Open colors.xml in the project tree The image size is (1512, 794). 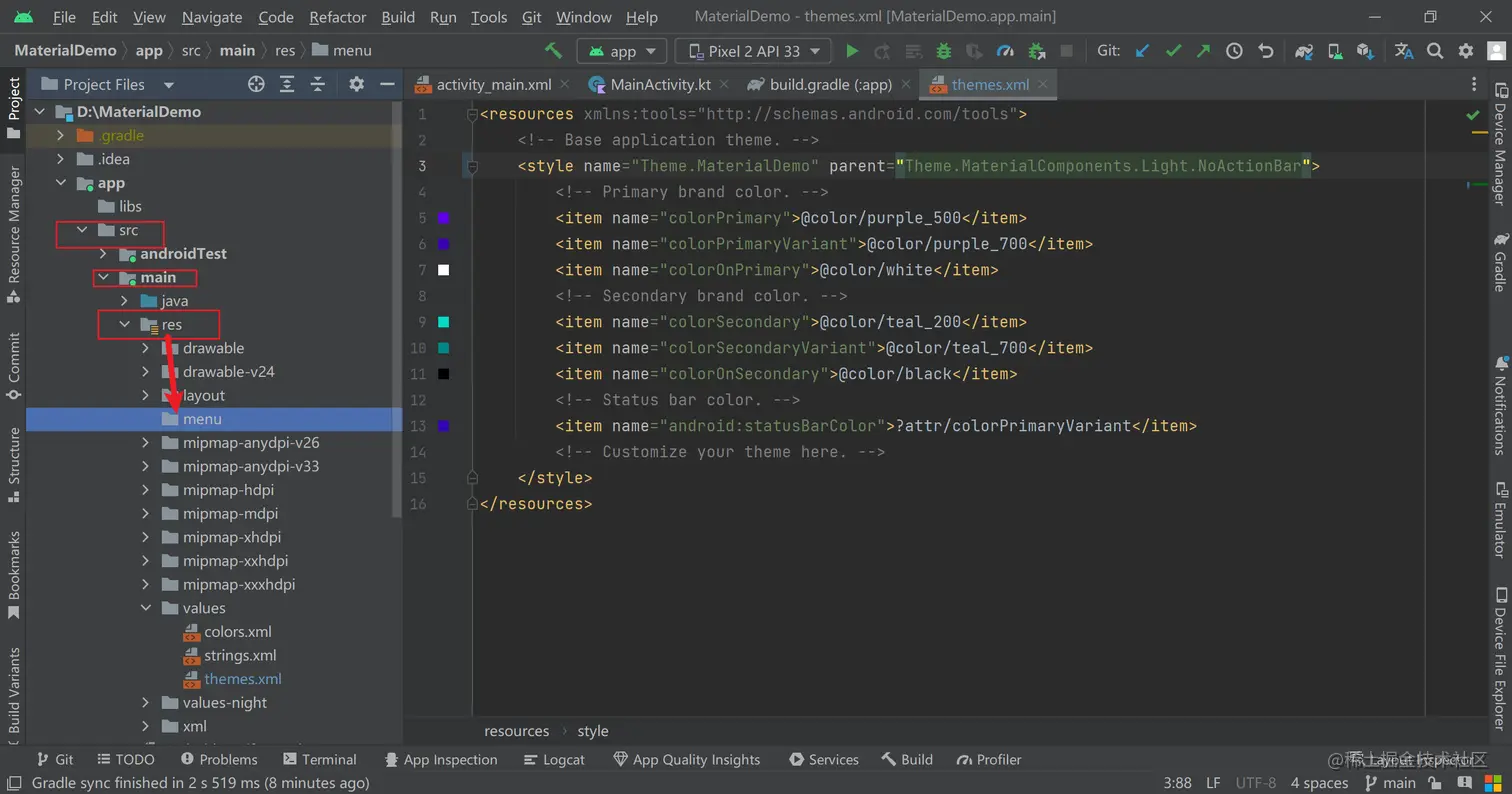[x=237, y=632]
